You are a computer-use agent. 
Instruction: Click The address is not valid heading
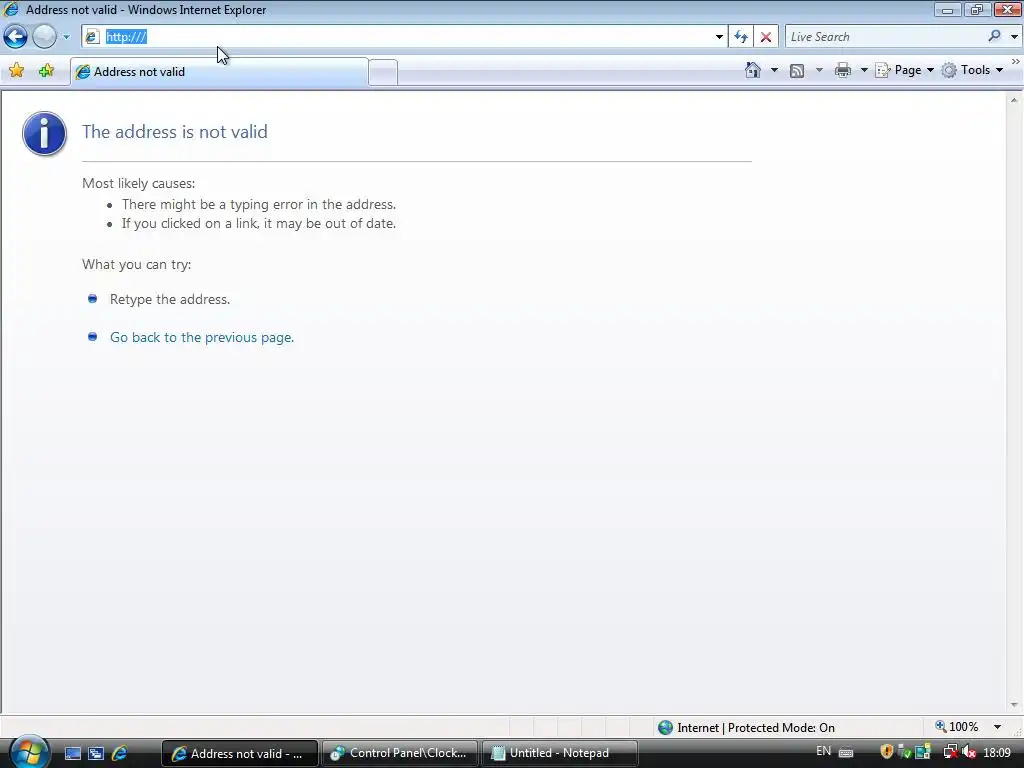click(174, 131)
